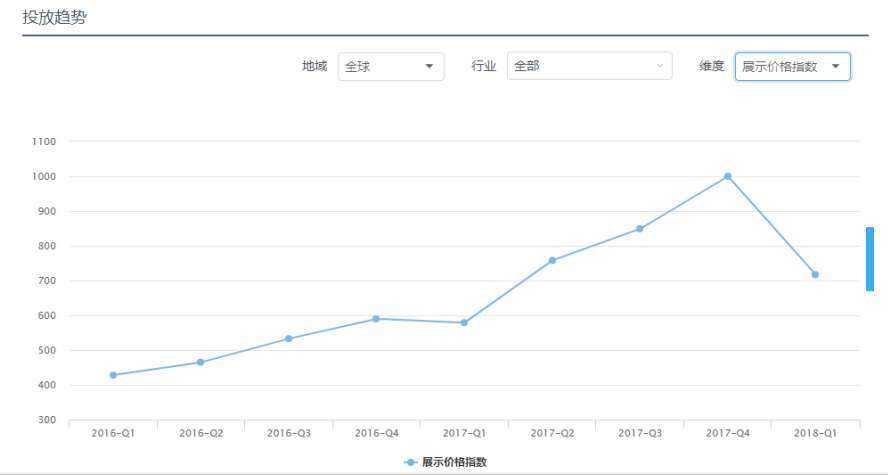
Task: Click the chevron of the 全部 dropdown
Action: 660,66
